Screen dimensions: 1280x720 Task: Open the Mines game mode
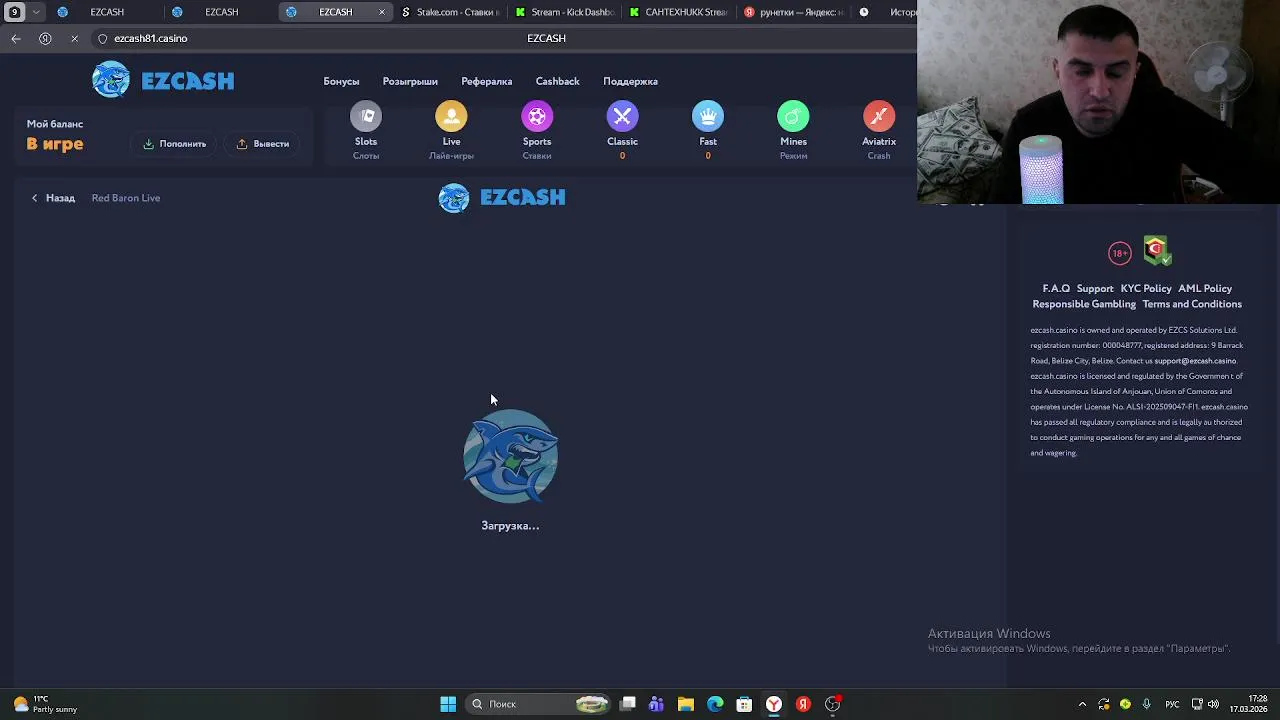(793, 131)
